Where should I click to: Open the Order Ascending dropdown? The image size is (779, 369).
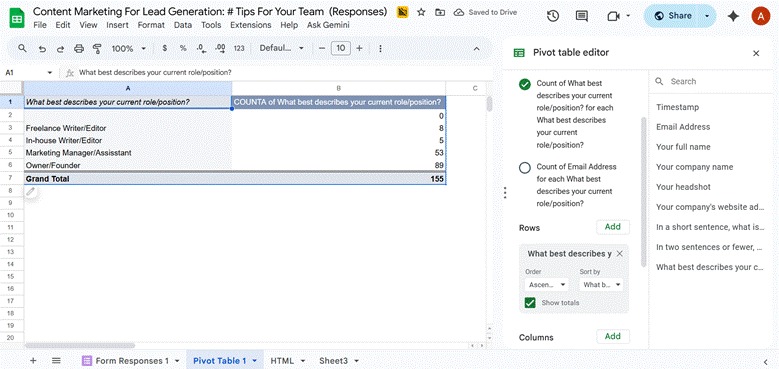(547, 285)
